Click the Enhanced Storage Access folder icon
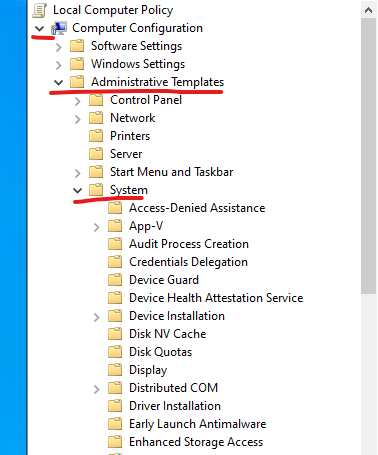The height and width of the screenshot is (455, 378). tap(115, 442)
